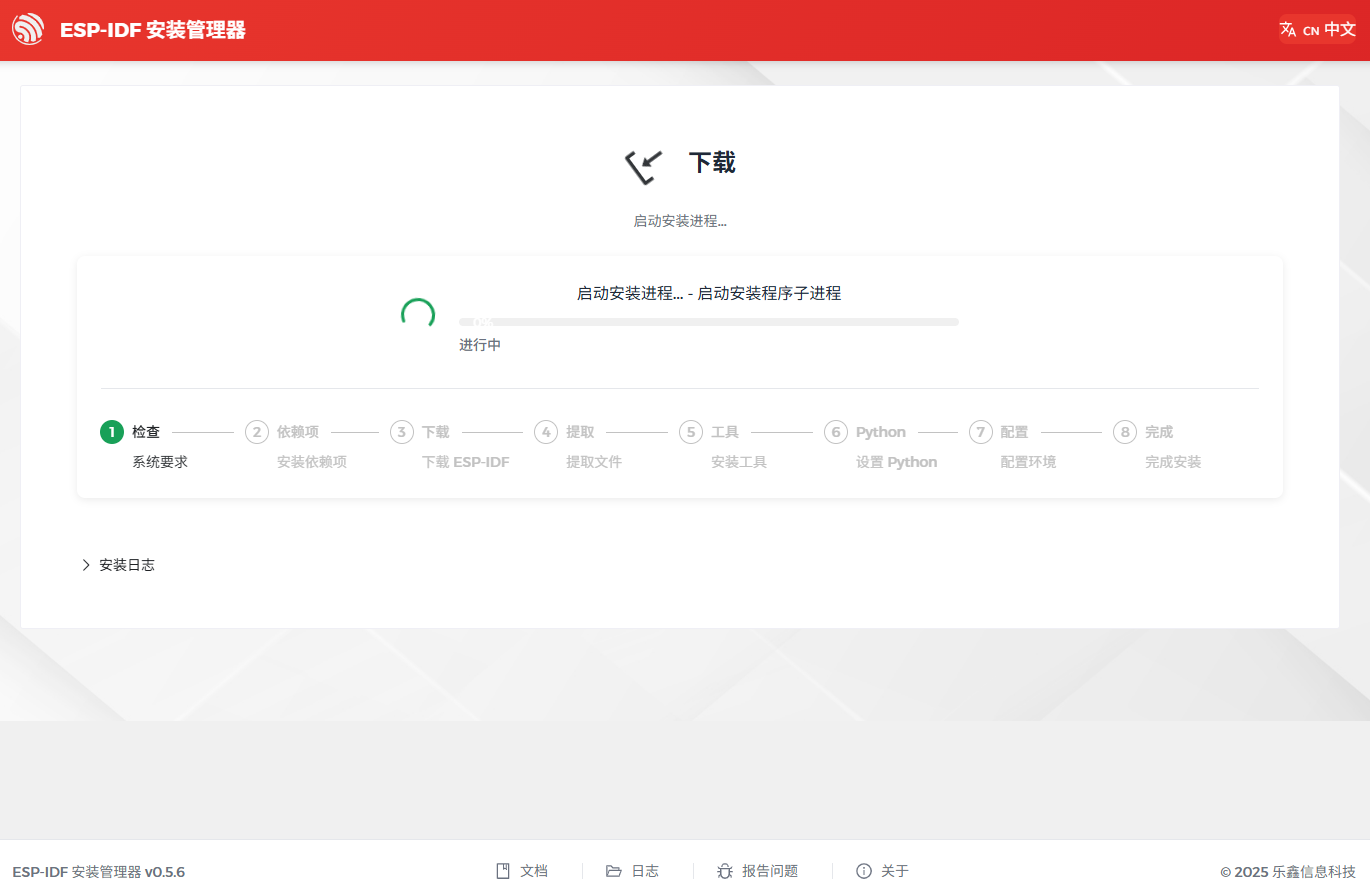Viewport: 1370px width, 891px height.
Task: Click the document icon next to 文档
Action: (503, 870)
